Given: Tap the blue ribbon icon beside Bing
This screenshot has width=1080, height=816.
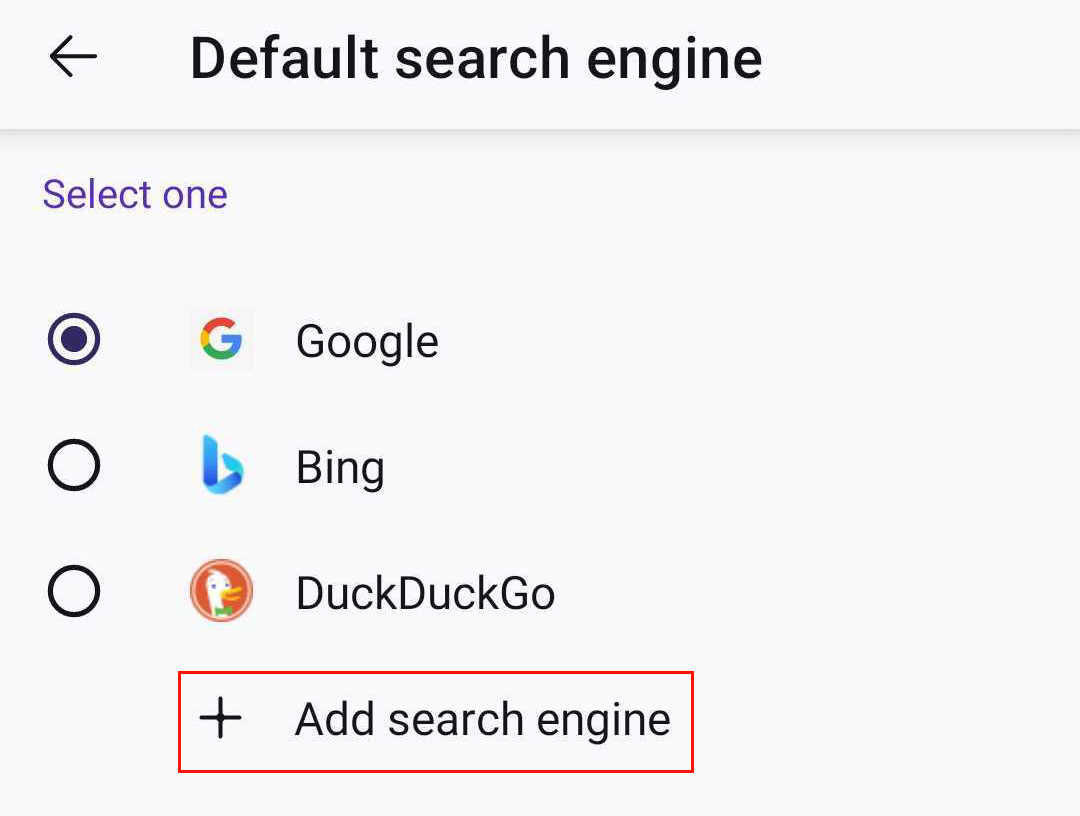Looking at the screenshot, I should [221, 465].
